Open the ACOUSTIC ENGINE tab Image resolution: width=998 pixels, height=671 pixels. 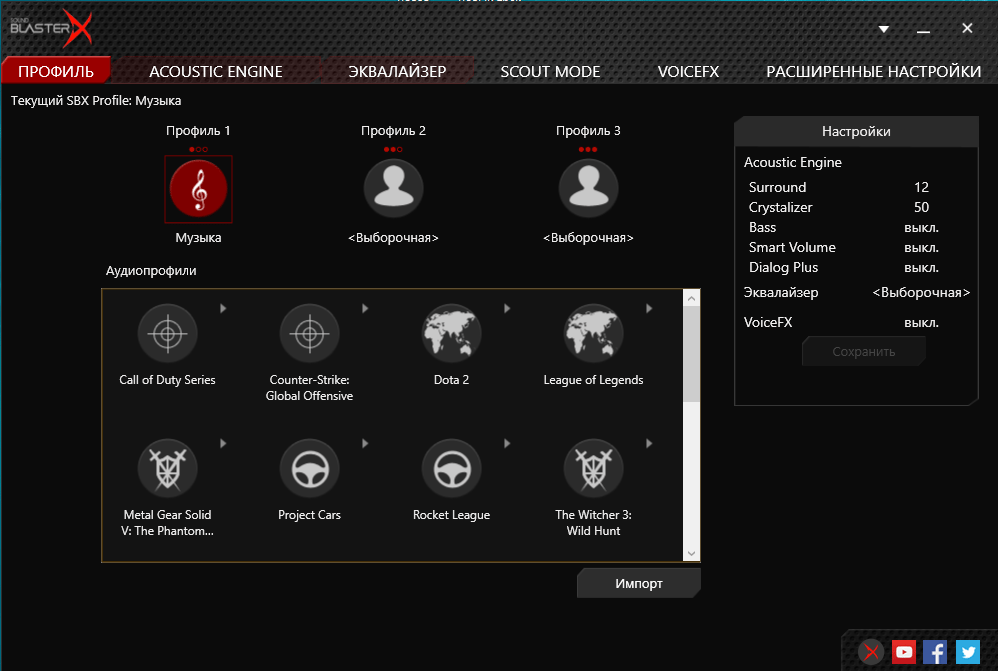[x=216, y=71]
